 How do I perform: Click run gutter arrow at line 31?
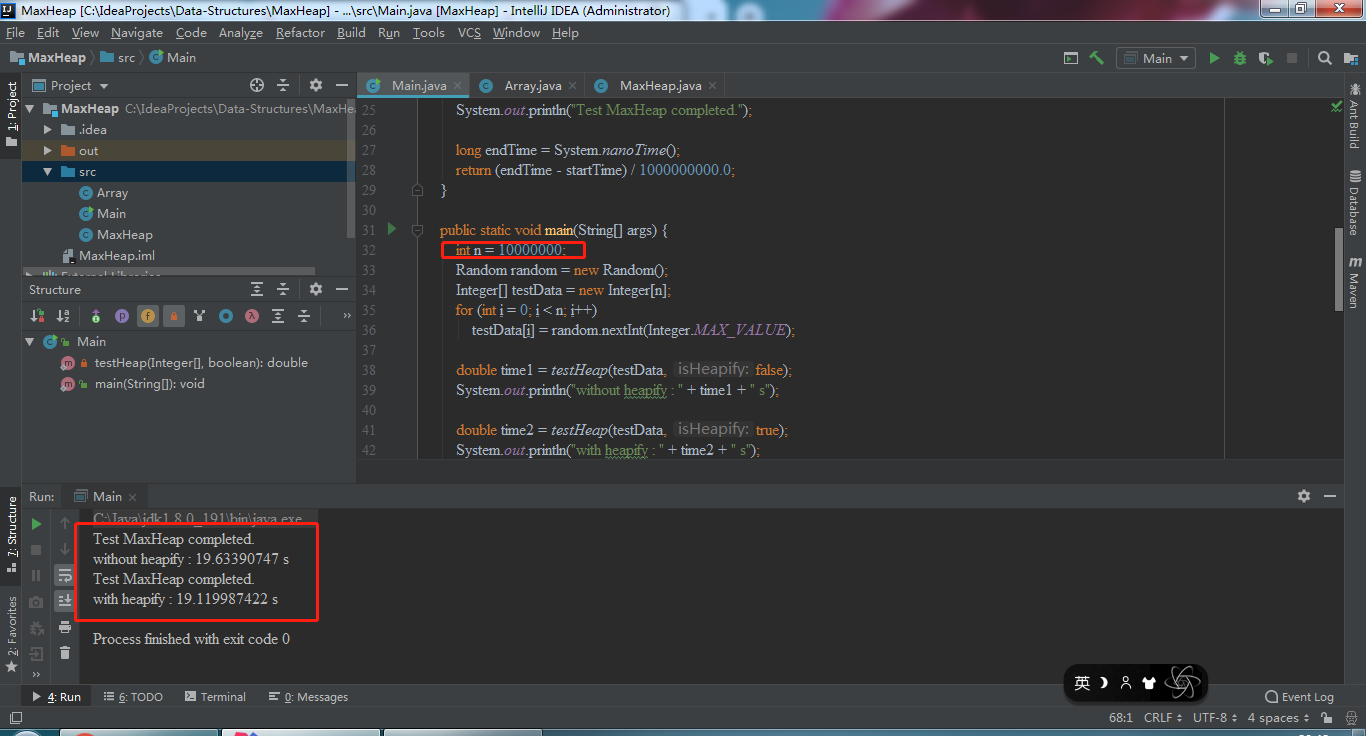[x=392, y=229]
